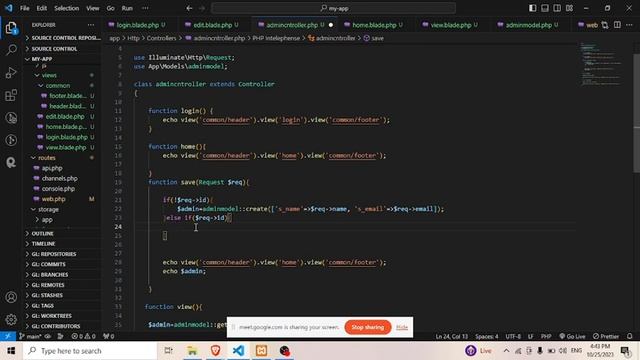Image resolution: width=640 pixels, height=360 pixels.
Task: Open api.php in the explorer
Action: [52, 168]
